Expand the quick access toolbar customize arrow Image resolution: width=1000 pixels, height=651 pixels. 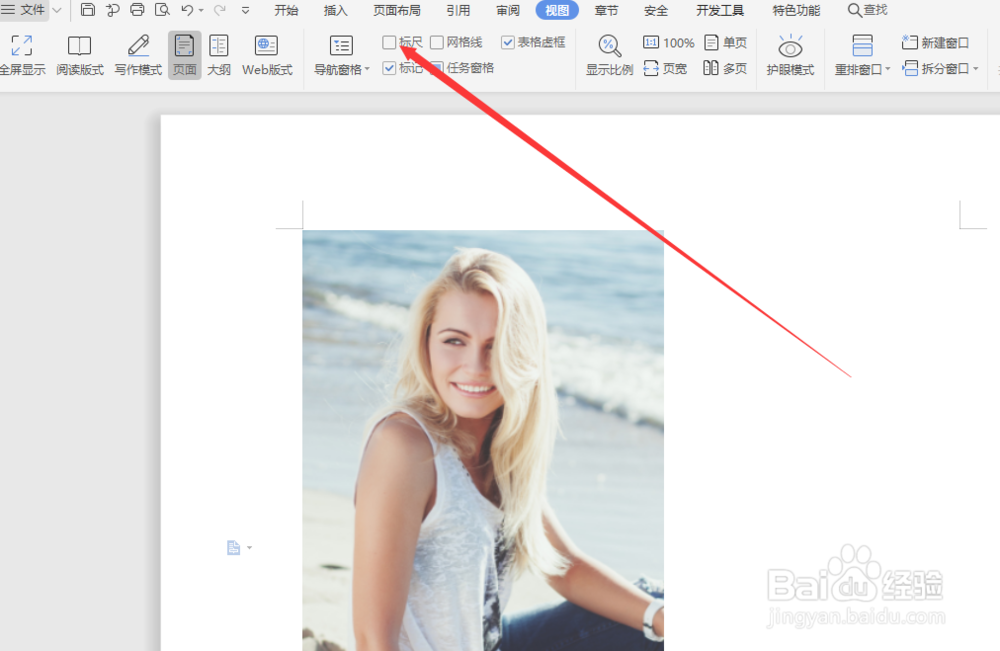246,11
